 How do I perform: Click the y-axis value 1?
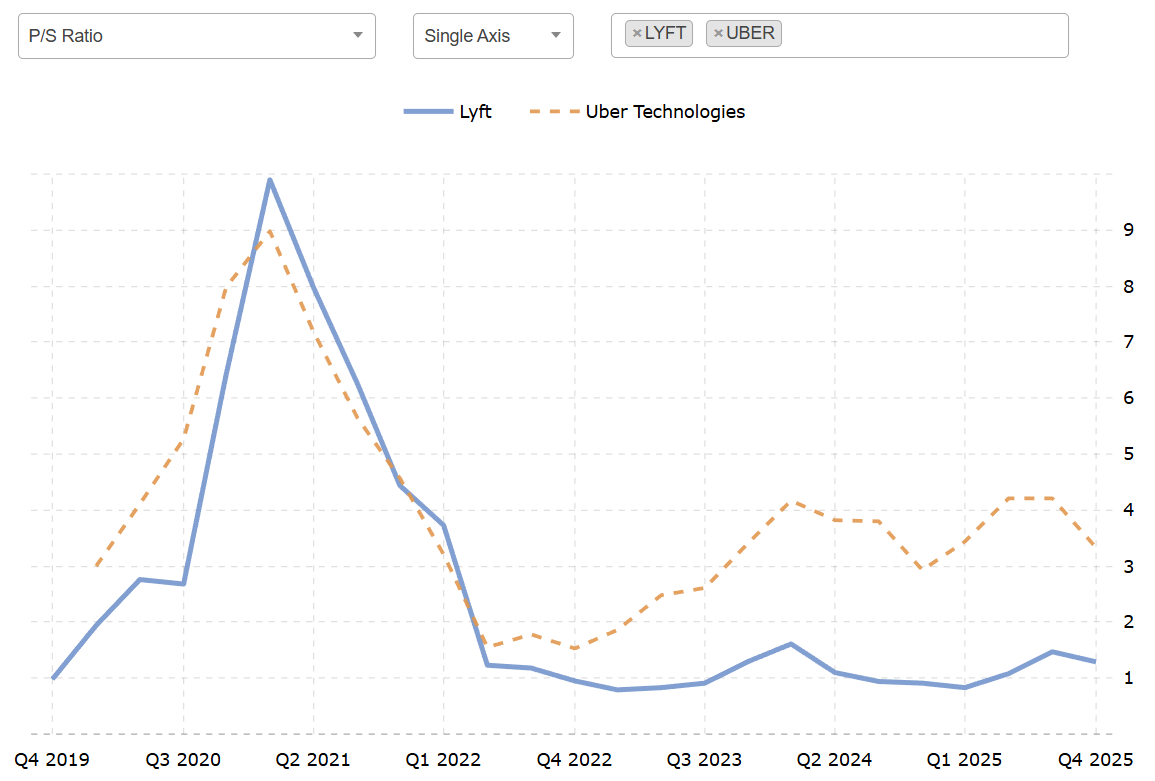[x=1128, y=678]
